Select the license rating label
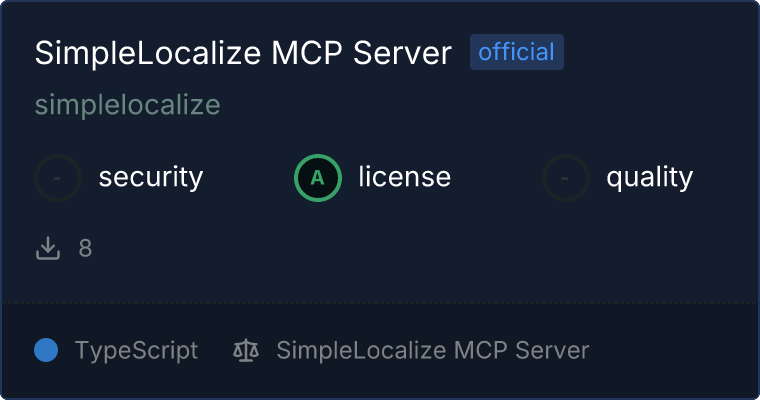Image resolution: width=760 pixels, height=400 pixels. [404, 176]
